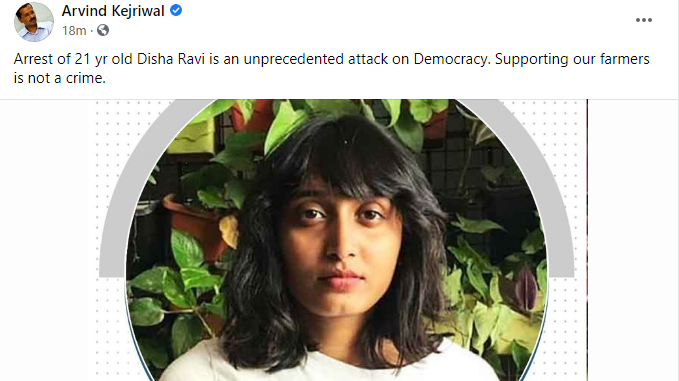Viewport: 679px width, 381px height.
Task: Open the Arvind Kejriwal profile name link
Action: pyautogui.click(x=113, y=11)
